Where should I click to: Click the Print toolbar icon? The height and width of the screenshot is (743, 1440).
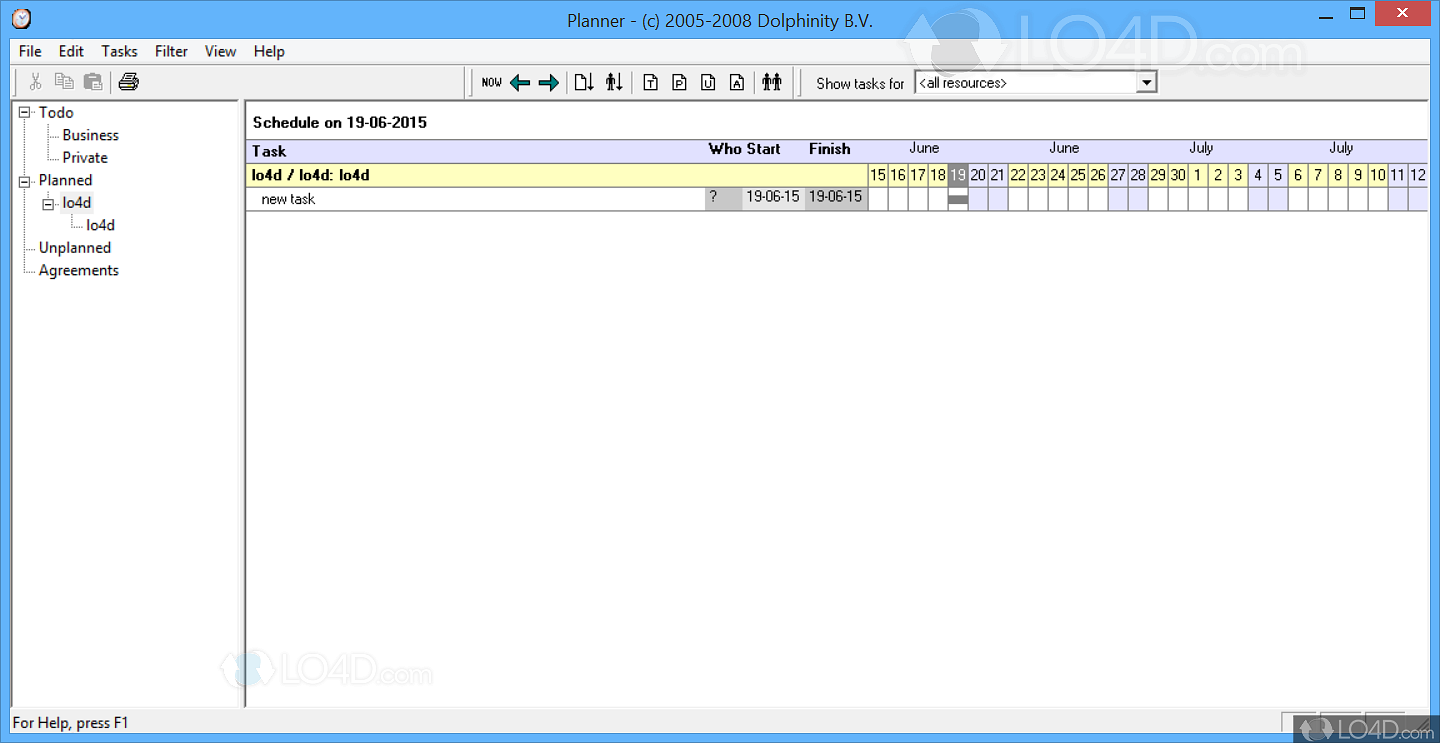128,82
